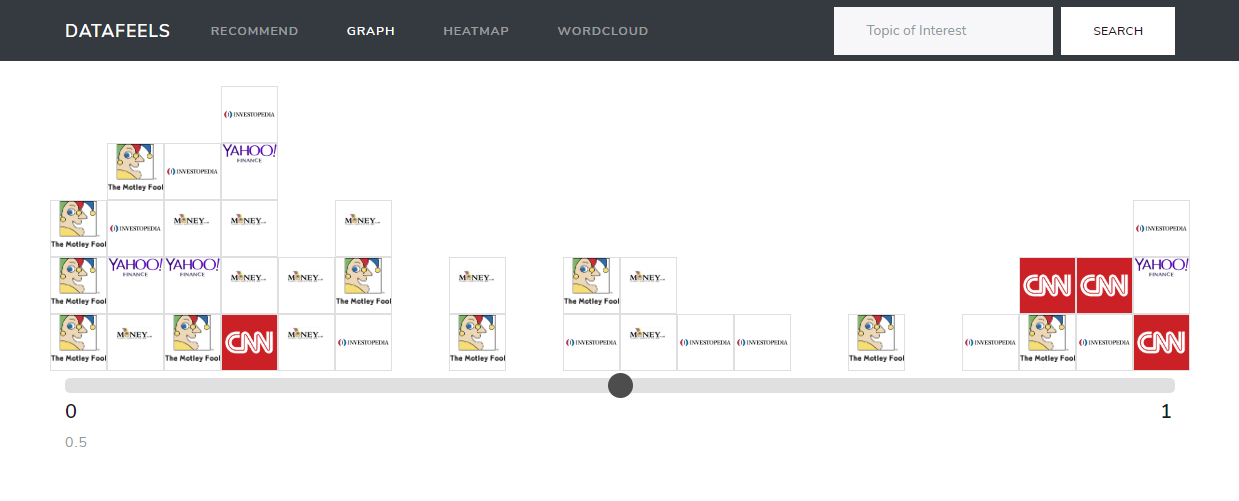
Task: Open the leftmost Yahoo Finance tile
Action: point(135,285)
